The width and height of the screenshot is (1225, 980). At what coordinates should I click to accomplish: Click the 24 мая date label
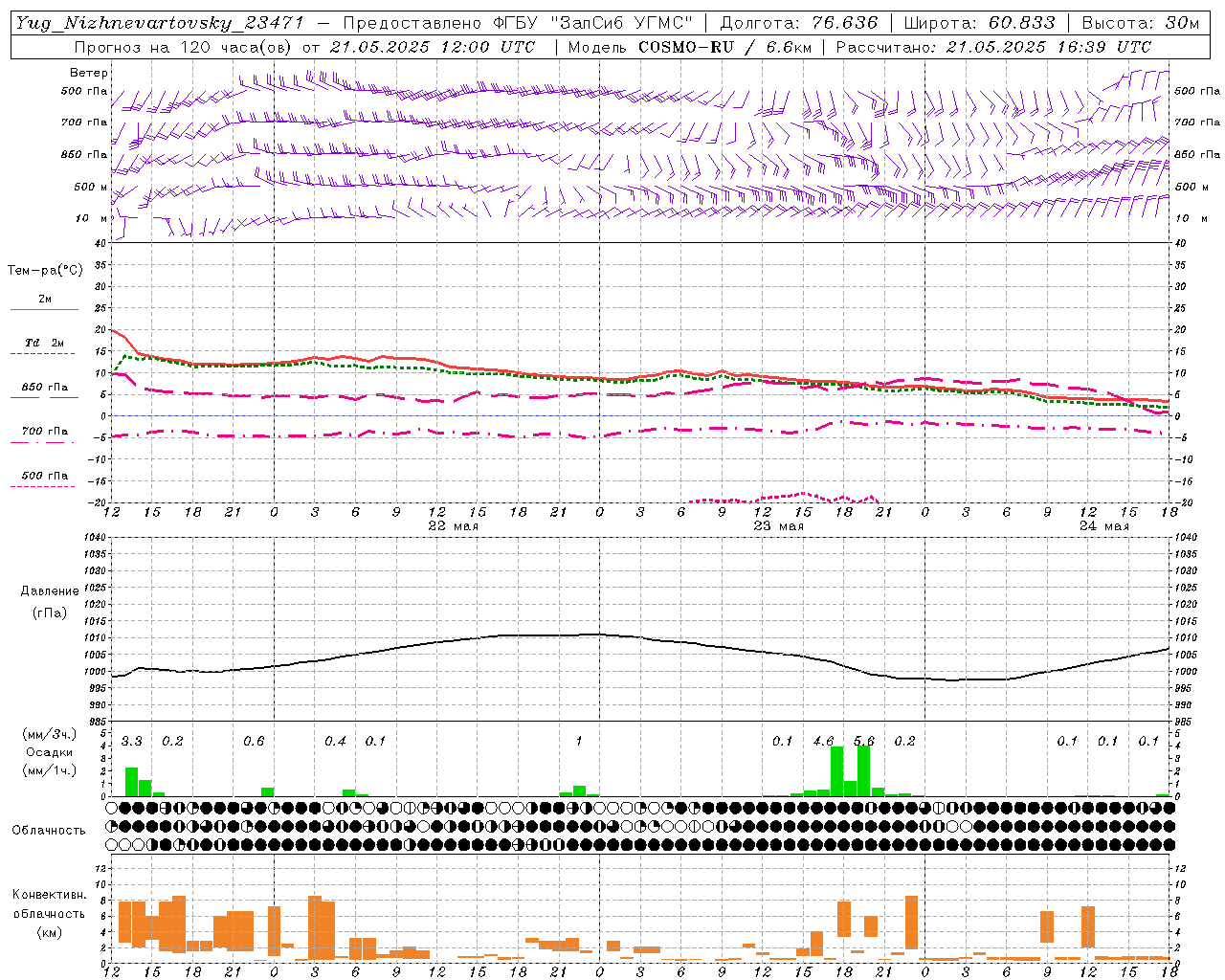click(x=1104, y=525)
